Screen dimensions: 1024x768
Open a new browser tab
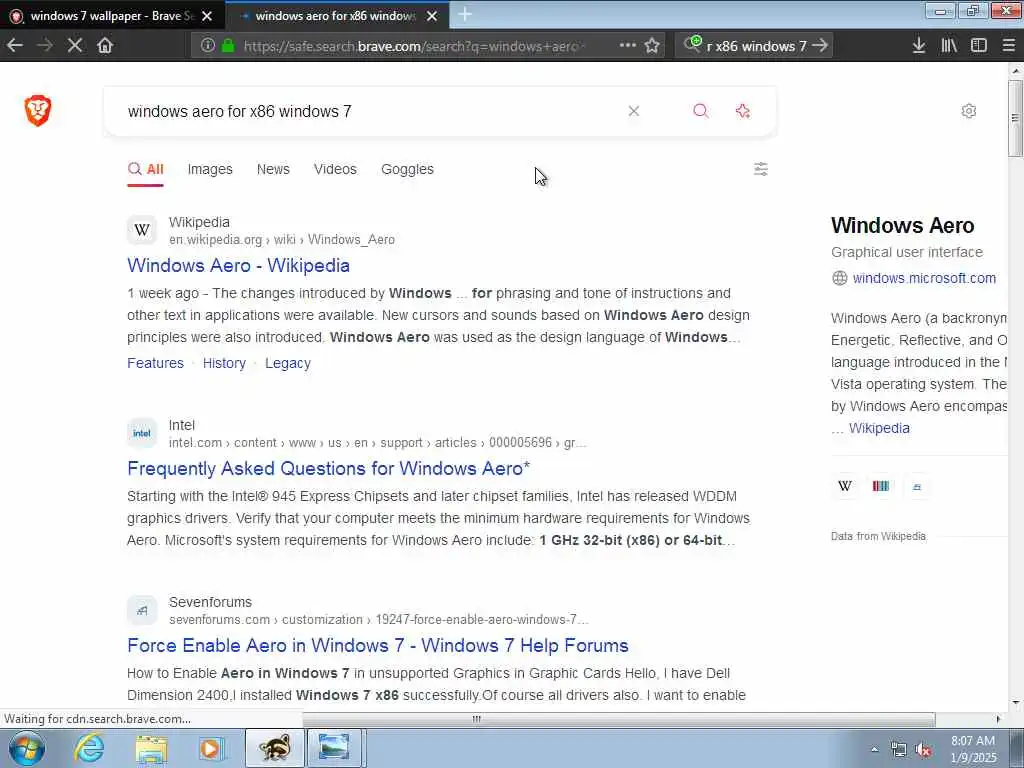tap(465, 14)
